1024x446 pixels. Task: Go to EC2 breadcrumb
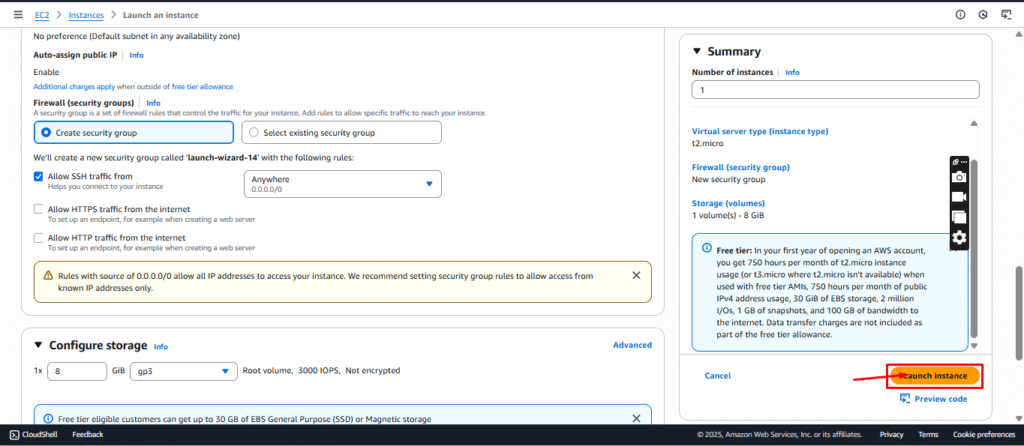click(x=42, y=14)
